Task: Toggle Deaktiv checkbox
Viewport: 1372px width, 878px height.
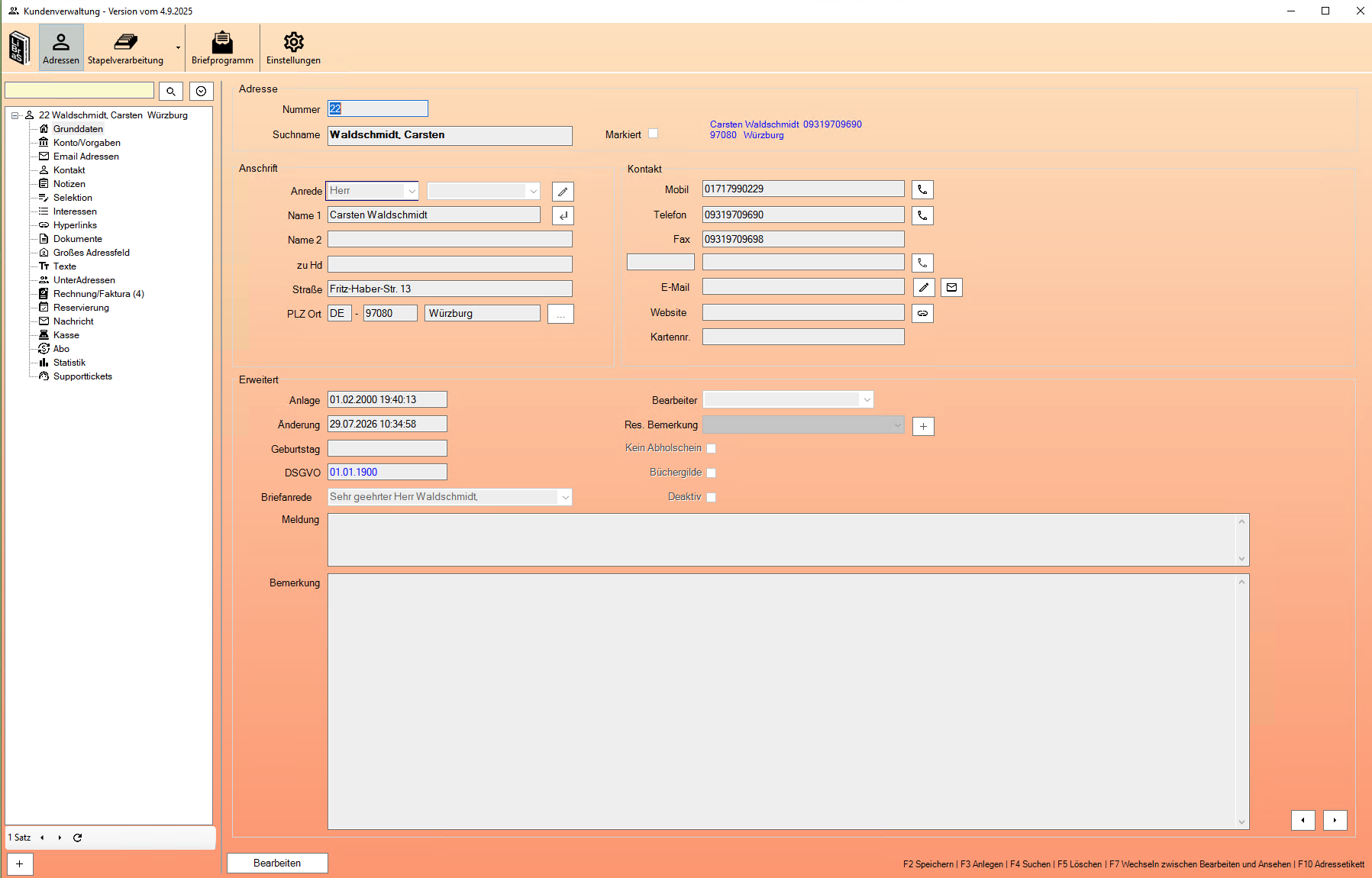Action: 711,497
